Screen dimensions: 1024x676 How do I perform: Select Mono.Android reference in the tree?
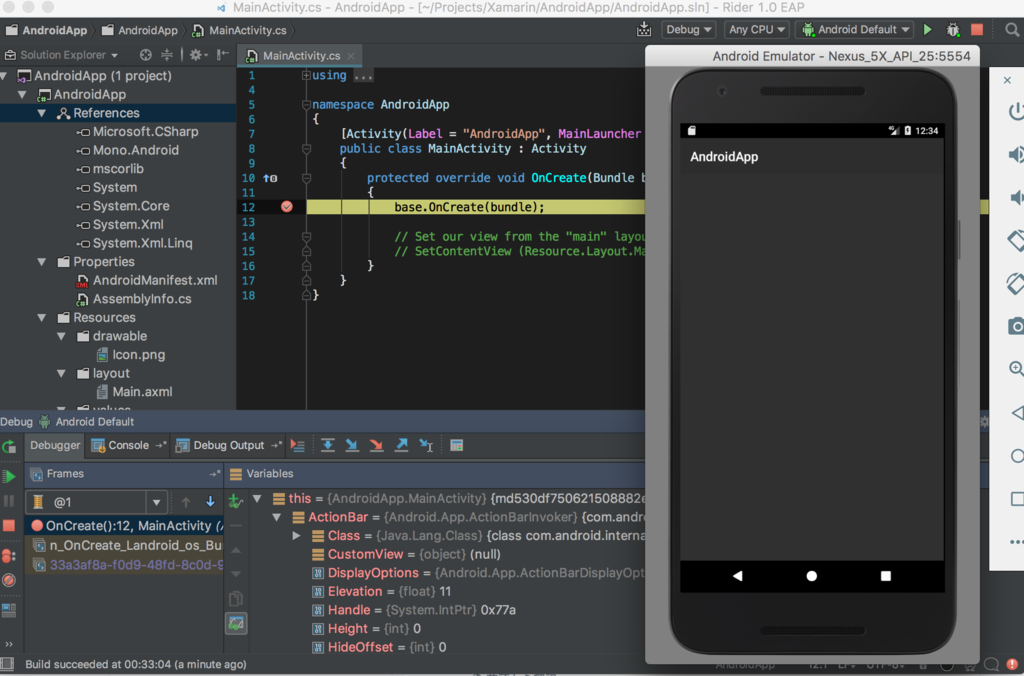pyautogui.click(x=136, y=150)
